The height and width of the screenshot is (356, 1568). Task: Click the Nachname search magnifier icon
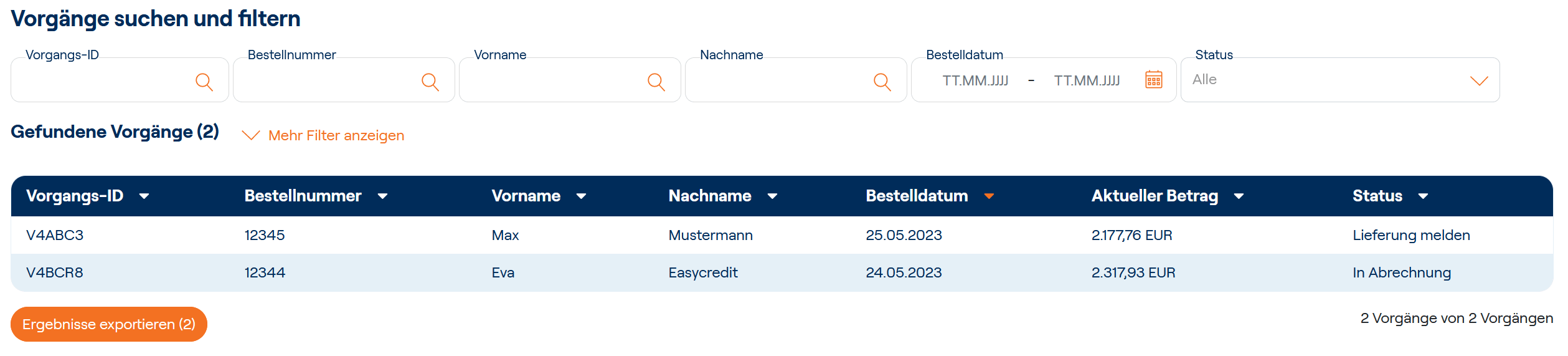[882, 82]
